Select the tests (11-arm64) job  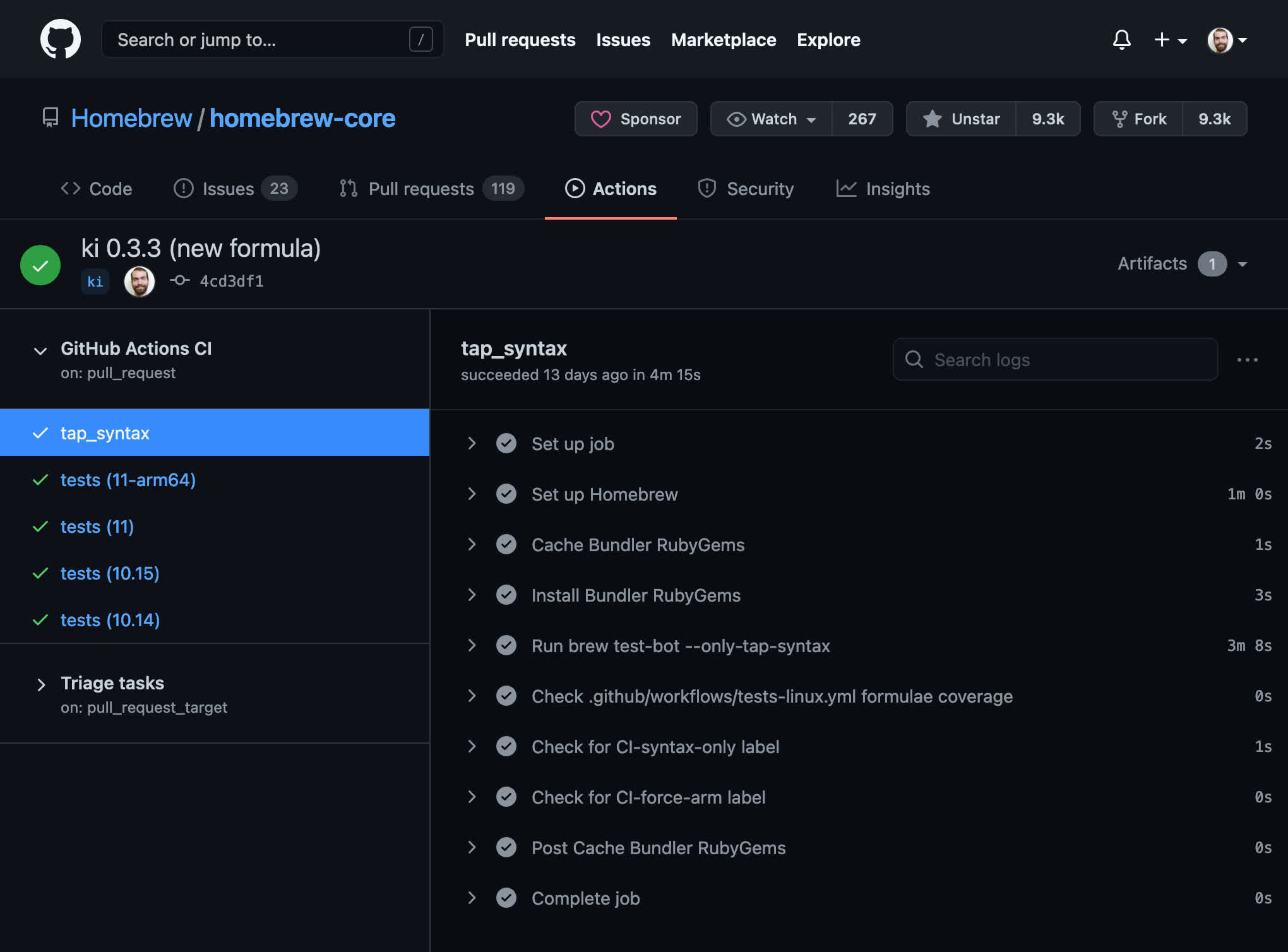[x=128, y=480]
